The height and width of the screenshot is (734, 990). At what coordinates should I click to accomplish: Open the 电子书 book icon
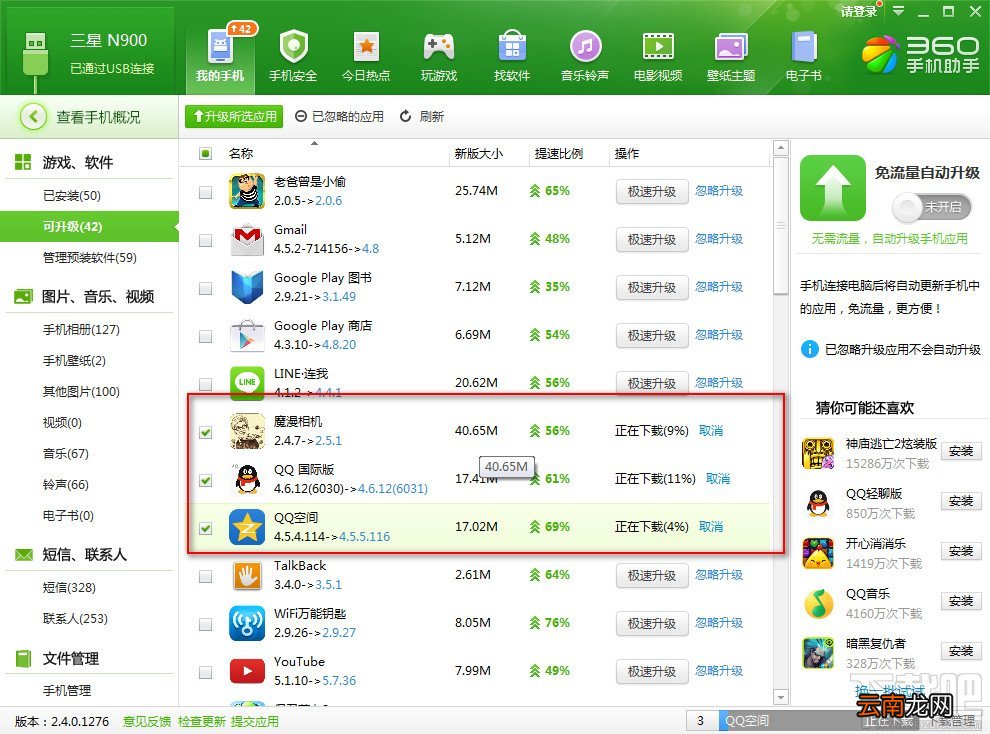(x=804, y=47)
